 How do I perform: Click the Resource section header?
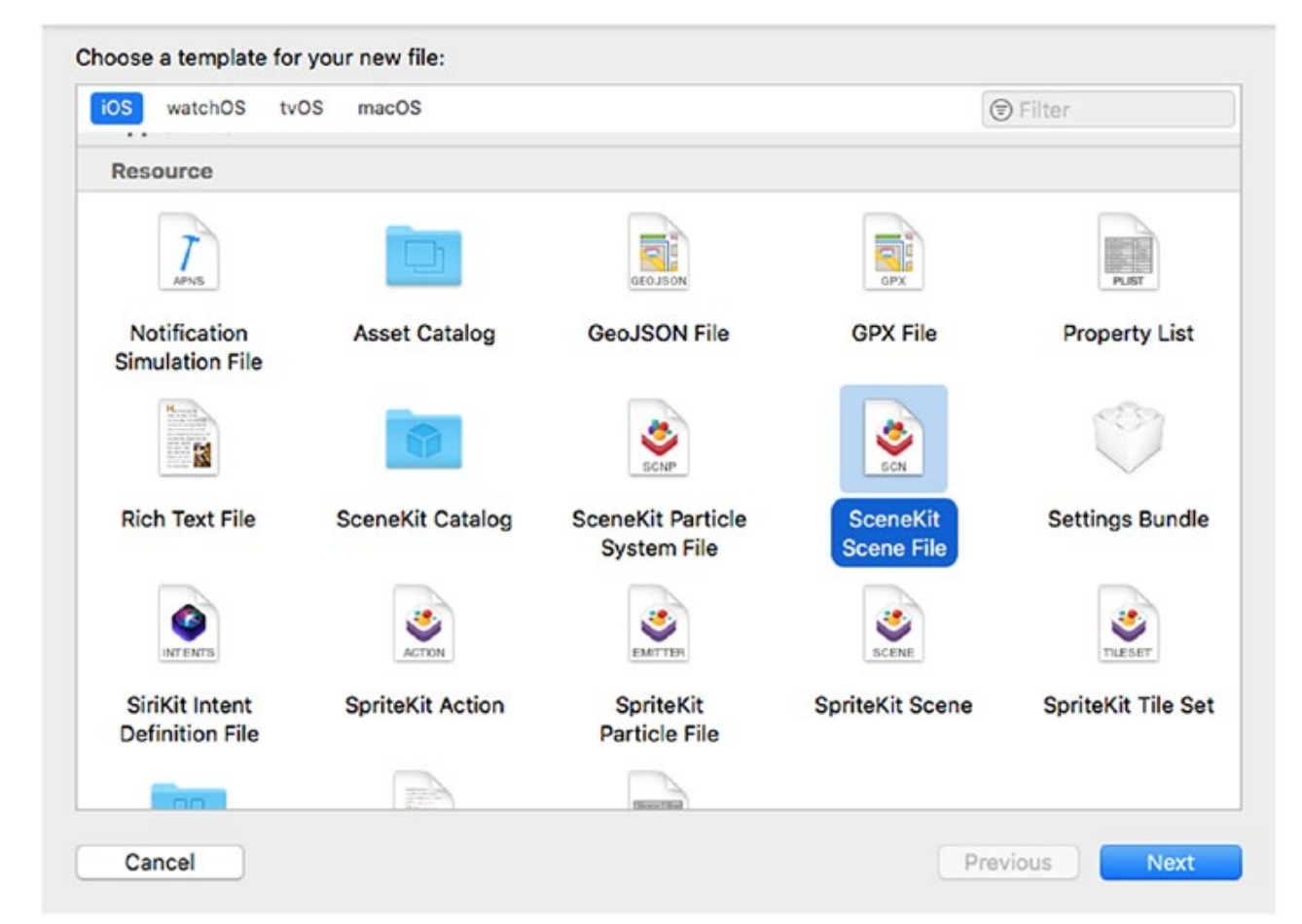click(659, 171)
